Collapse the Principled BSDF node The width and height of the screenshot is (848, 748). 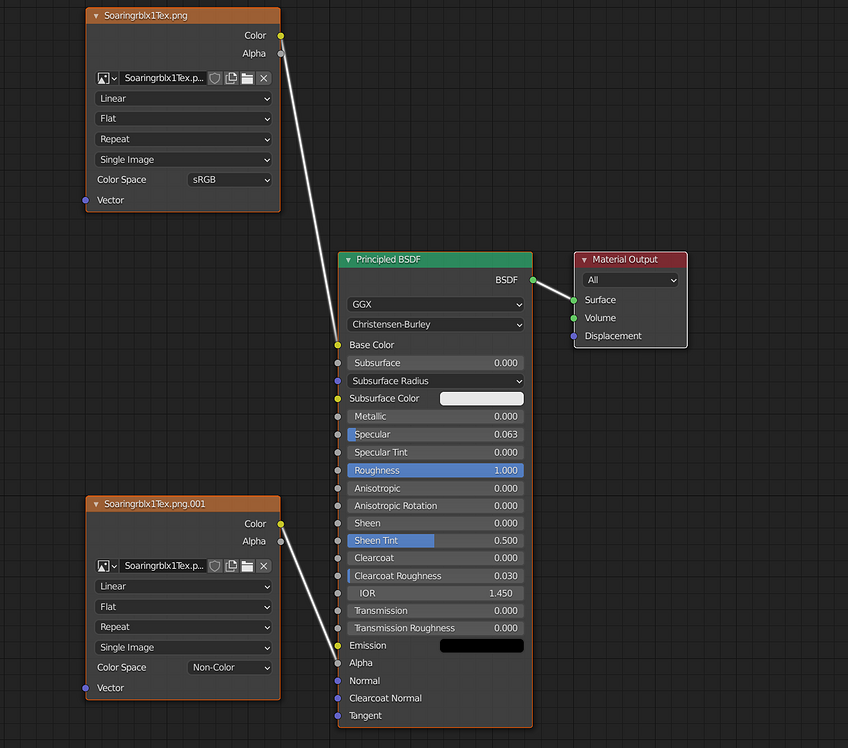[348, 260]
